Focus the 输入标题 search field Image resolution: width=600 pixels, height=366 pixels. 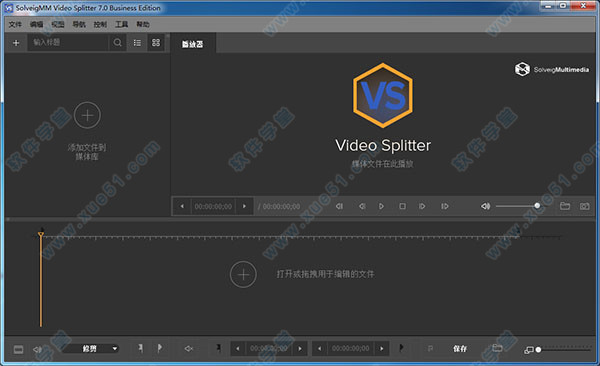[68, 42]
